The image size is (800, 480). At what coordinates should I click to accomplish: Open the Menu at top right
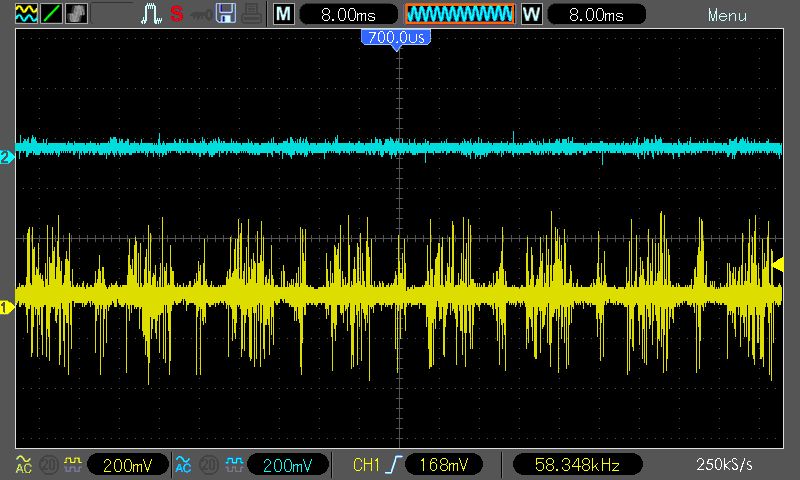727,15
